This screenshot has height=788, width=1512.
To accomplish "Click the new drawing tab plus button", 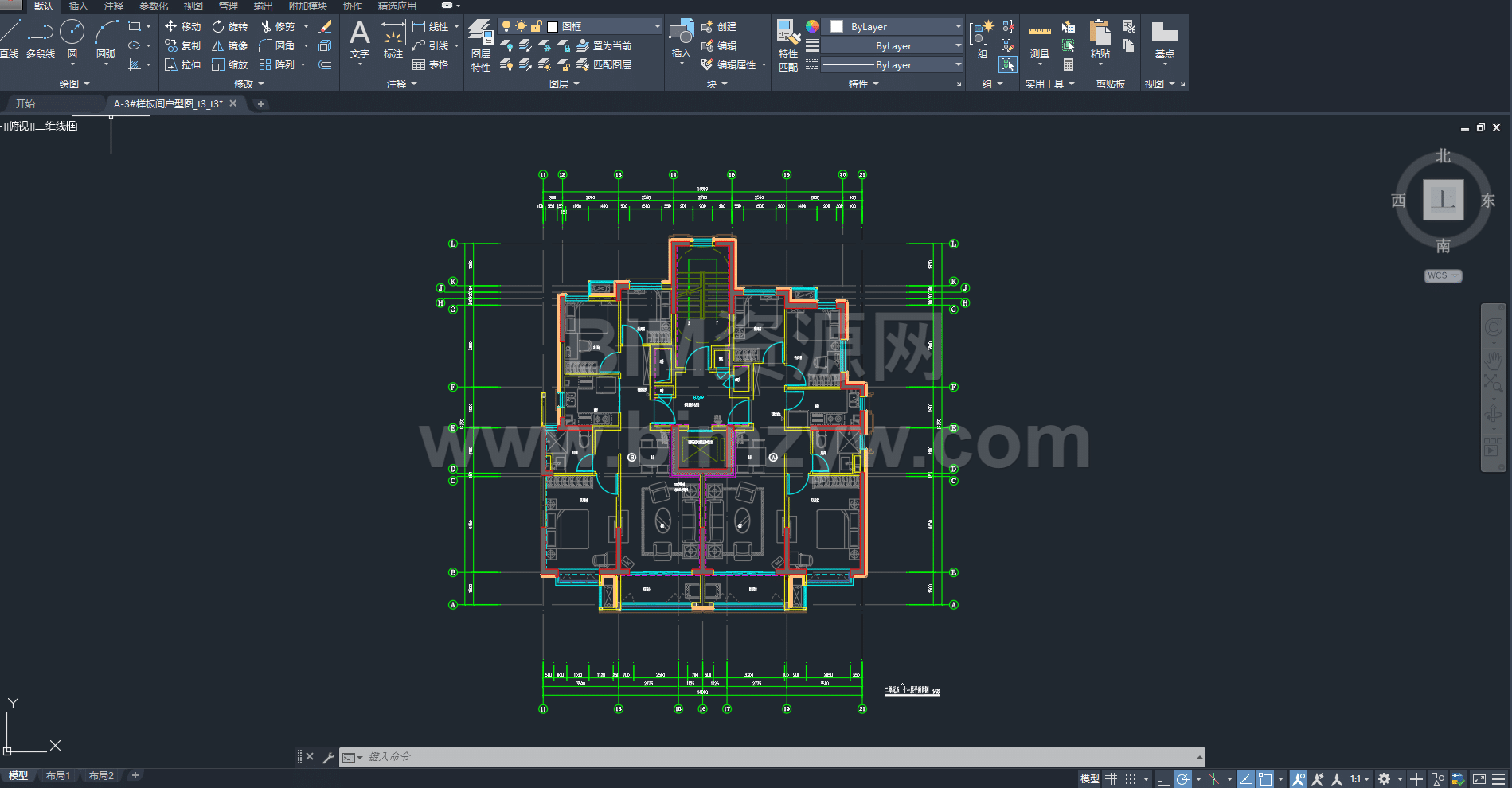I will click(260, 103).
